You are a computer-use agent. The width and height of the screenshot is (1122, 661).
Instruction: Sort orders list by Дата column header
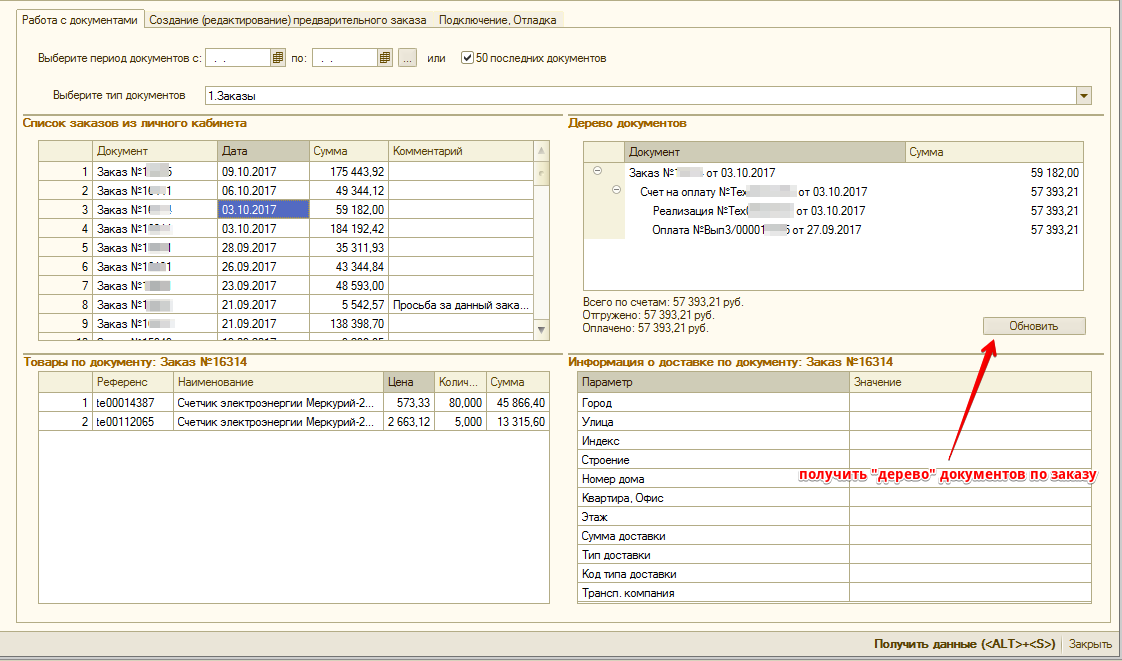(262, 151)
